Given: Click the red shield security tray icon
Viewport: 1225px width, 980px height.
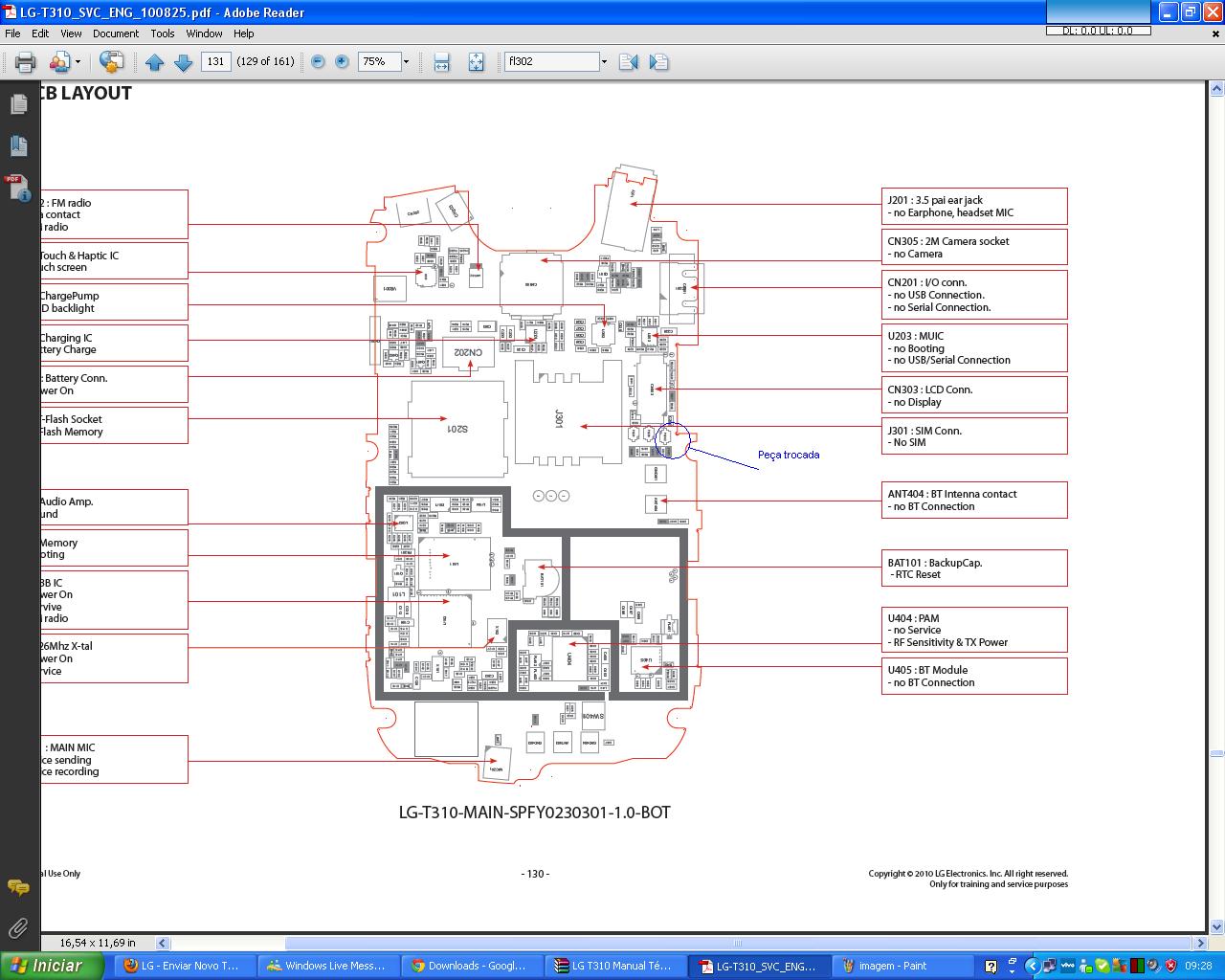Looking at the screenshot, I should click(x=1170, y=966).
